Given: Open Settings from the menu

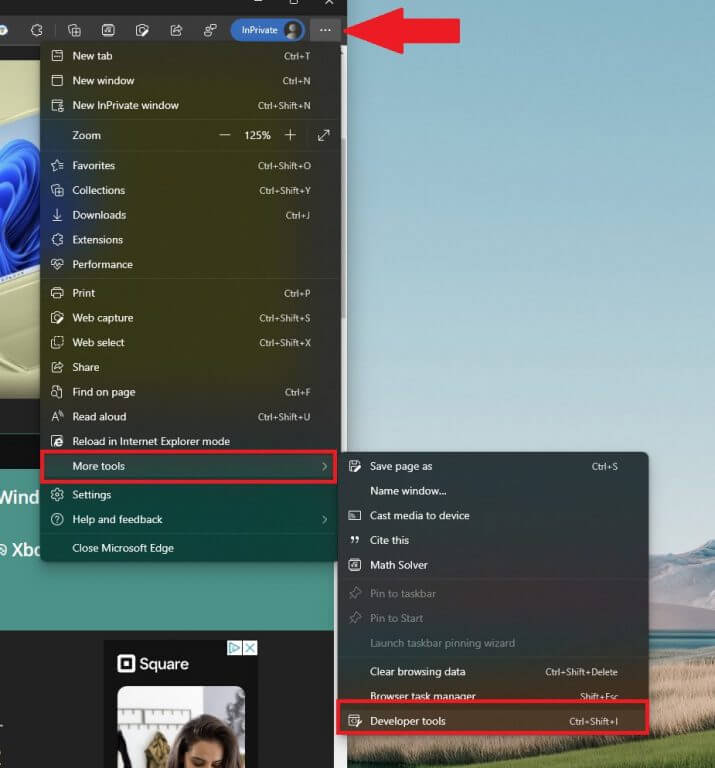Looking at the screenshot, I should click(190, 495).
